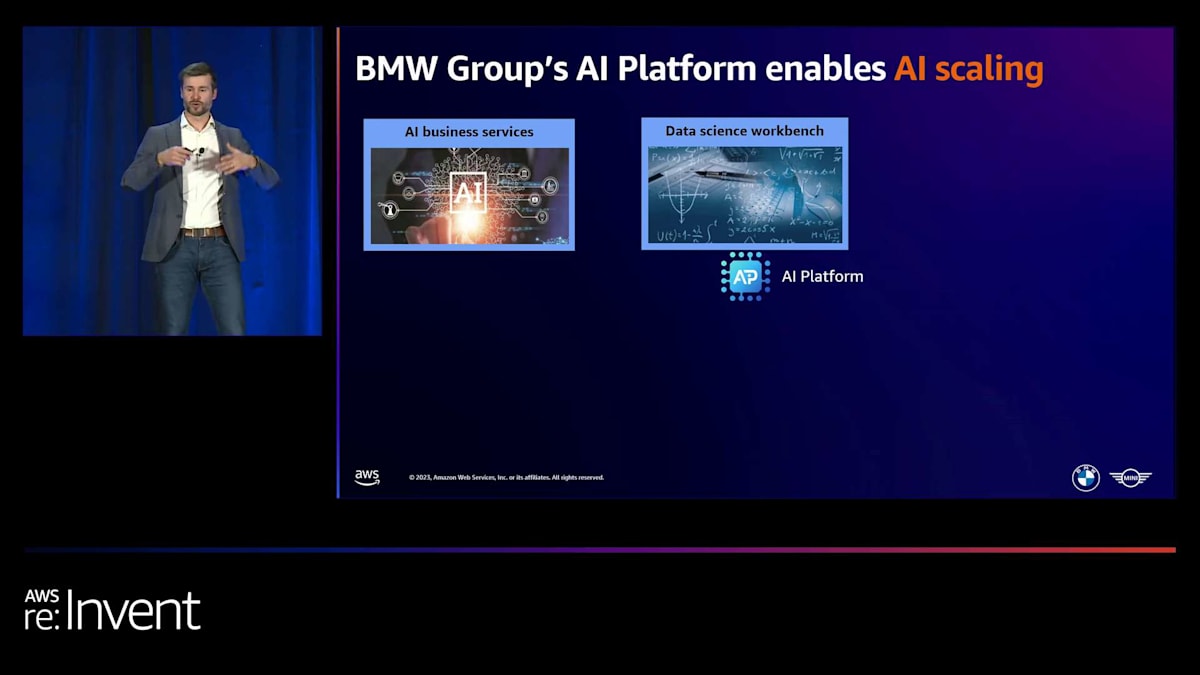Select the speaker video feed
1200x675 pixels.
click(172, 181)
